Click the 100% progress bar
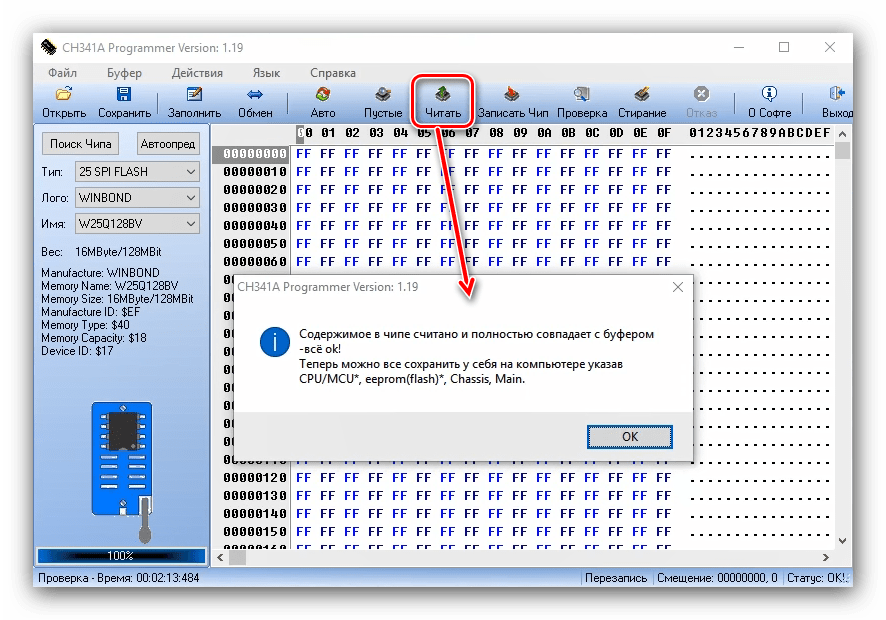This screenshot has height=620, width=886. pos(120,555)
